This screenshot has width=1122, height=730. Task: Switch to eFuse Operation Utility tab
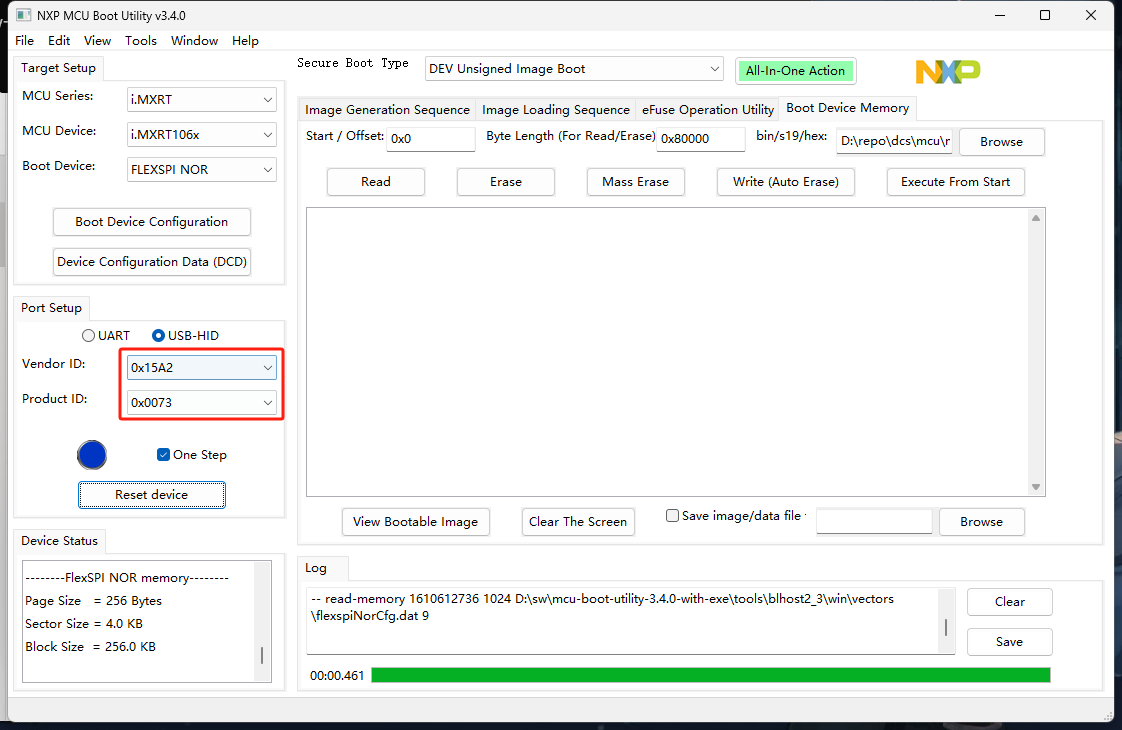(x=708, y=110)
